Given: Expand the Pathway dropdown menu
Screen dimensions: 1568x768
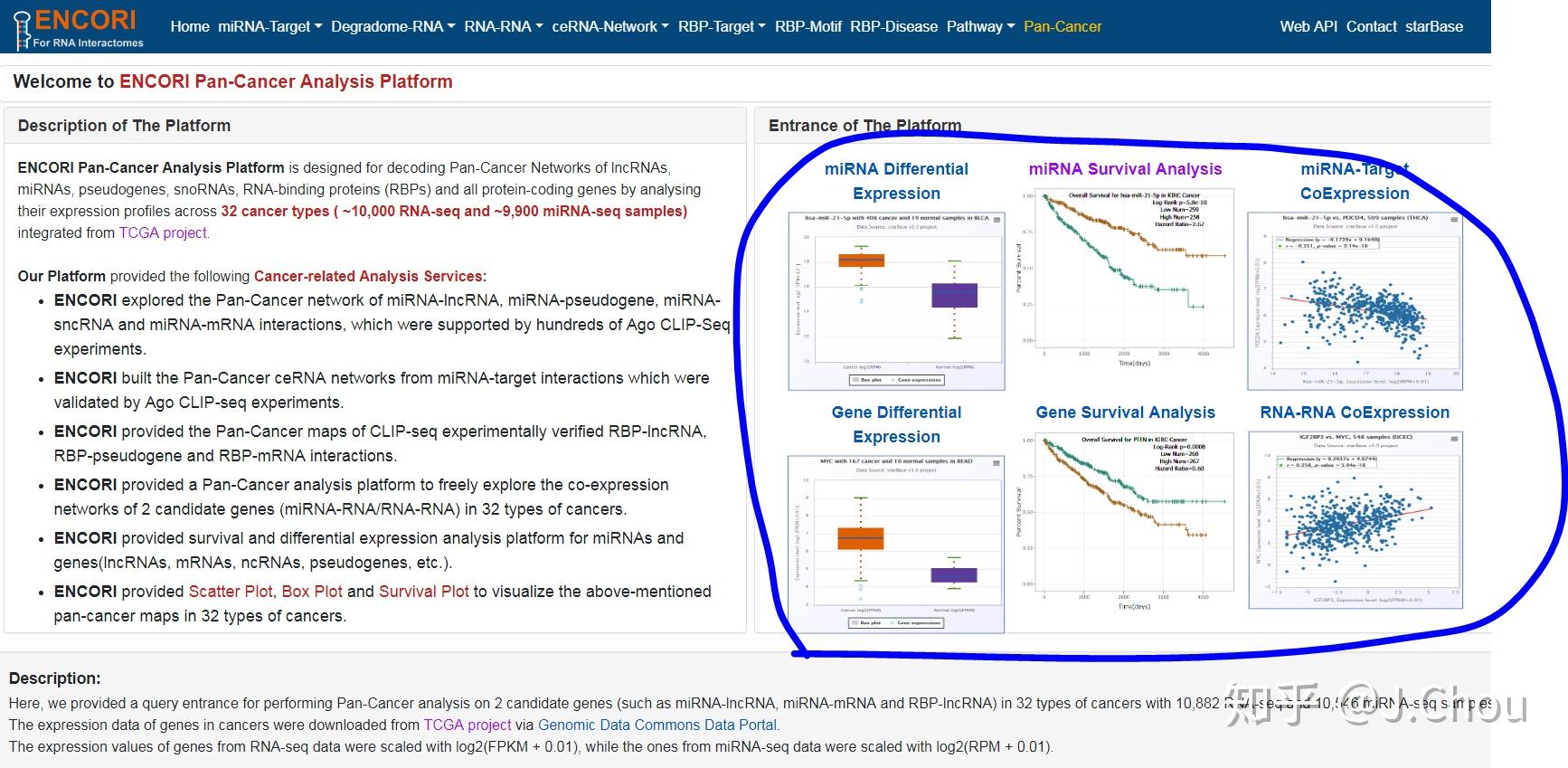Looking at the screenshot, I should click(981, 27).
